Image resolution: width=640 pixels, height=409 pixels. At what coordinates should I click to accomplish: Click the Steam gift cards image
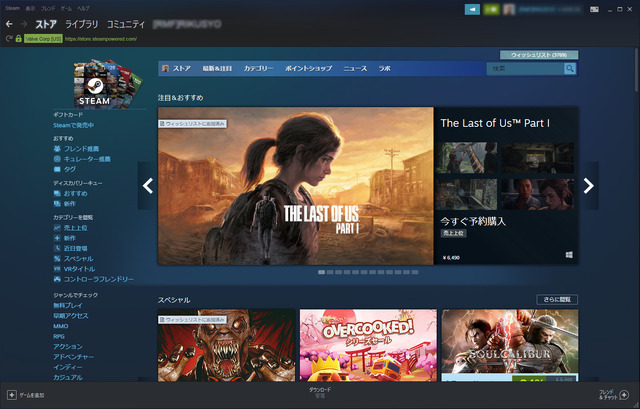[x=107, y=84]
